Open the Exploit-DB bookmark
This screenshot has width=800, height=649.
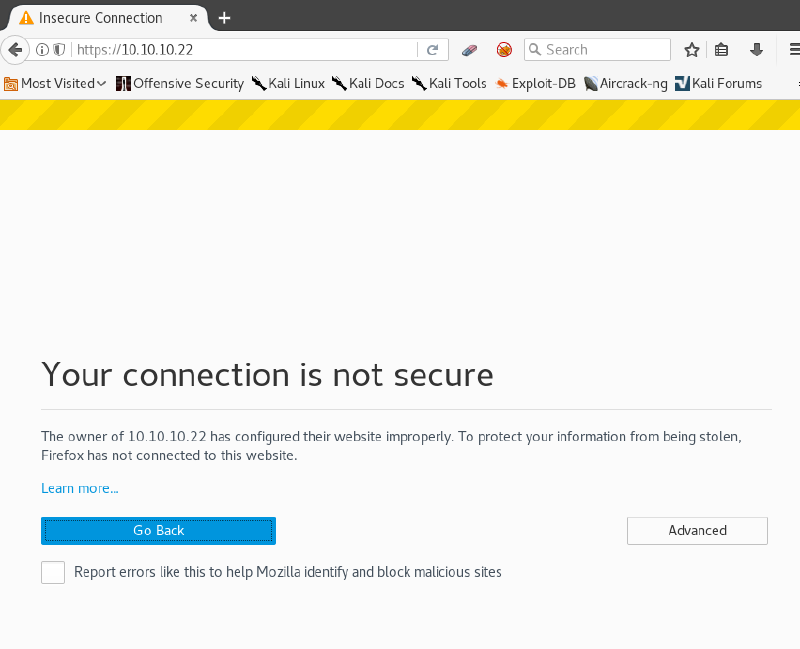click(x=535, y=83)
